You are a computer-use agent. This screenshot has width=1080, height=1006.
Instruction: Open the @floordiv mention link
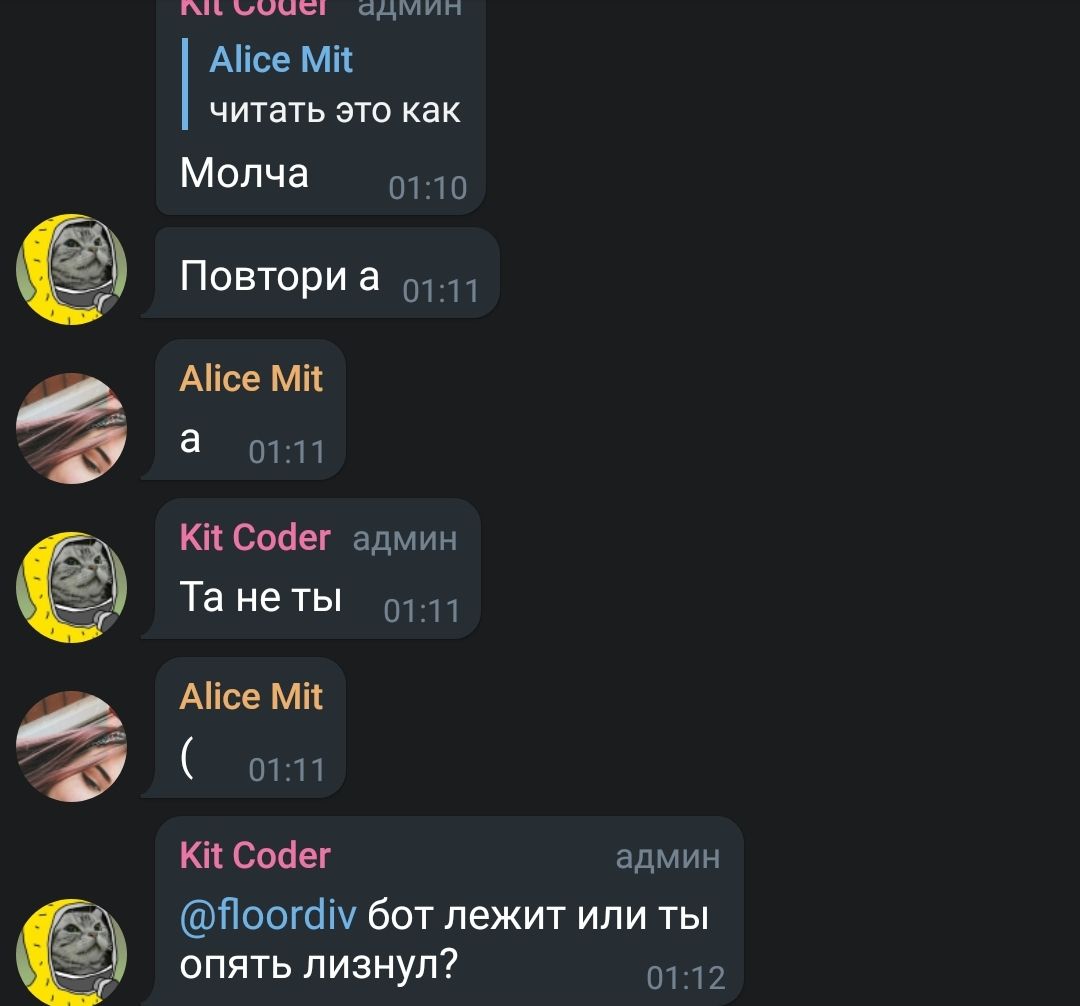[268, 916]
